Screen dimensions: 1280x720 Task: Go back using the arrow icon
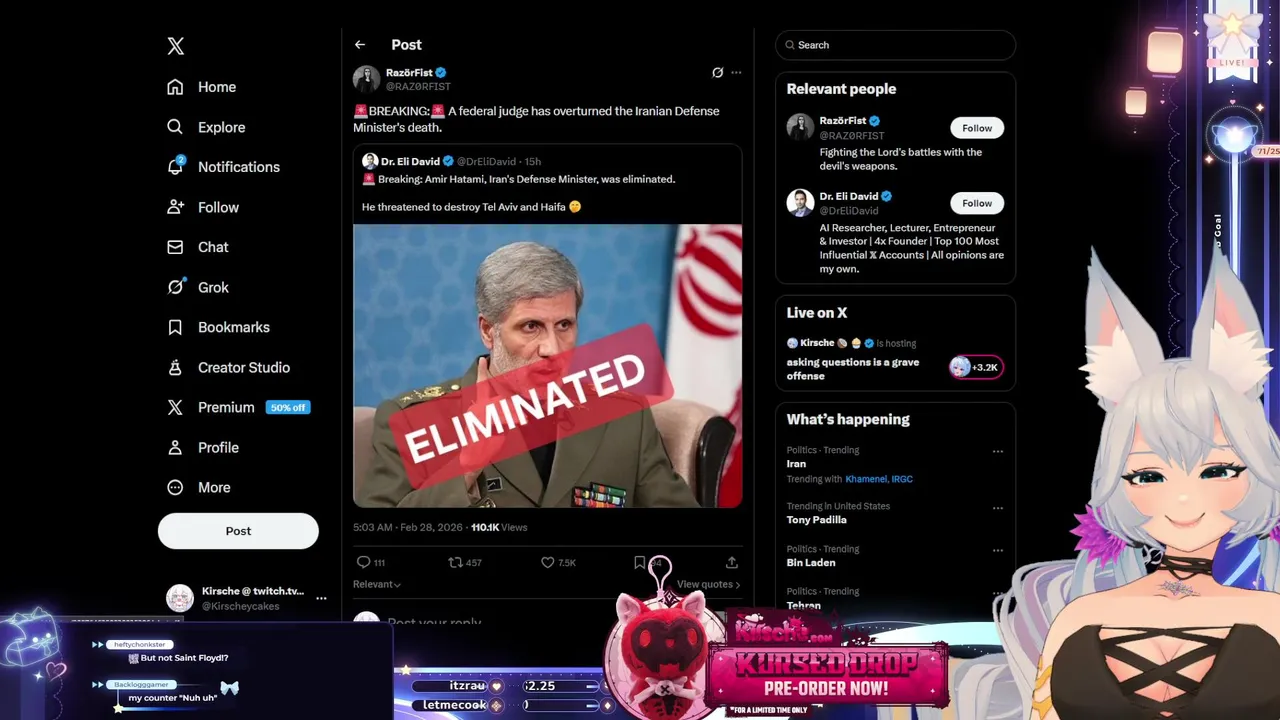click(x=360, y=45)
